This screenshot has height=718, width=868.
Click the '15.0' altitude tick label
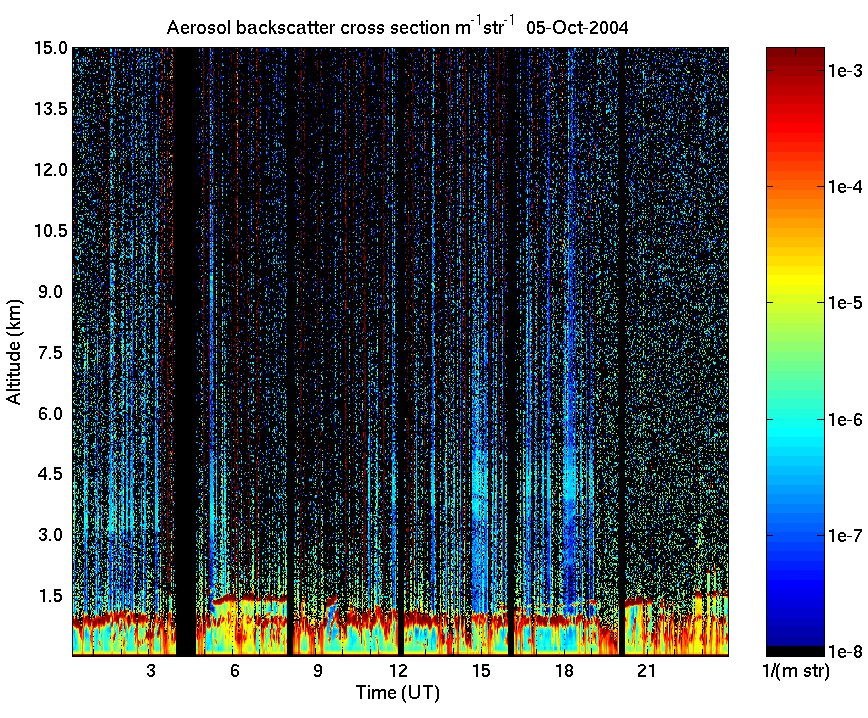[51, 48]
